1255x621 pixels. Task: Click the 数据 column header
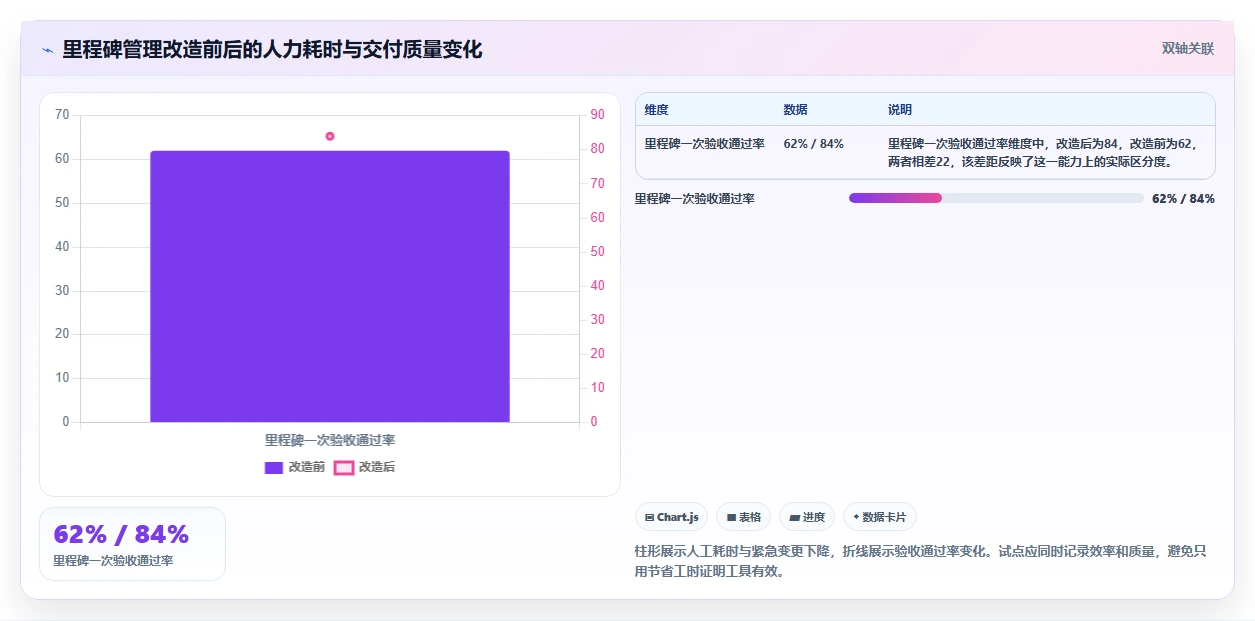coord(796,110)
